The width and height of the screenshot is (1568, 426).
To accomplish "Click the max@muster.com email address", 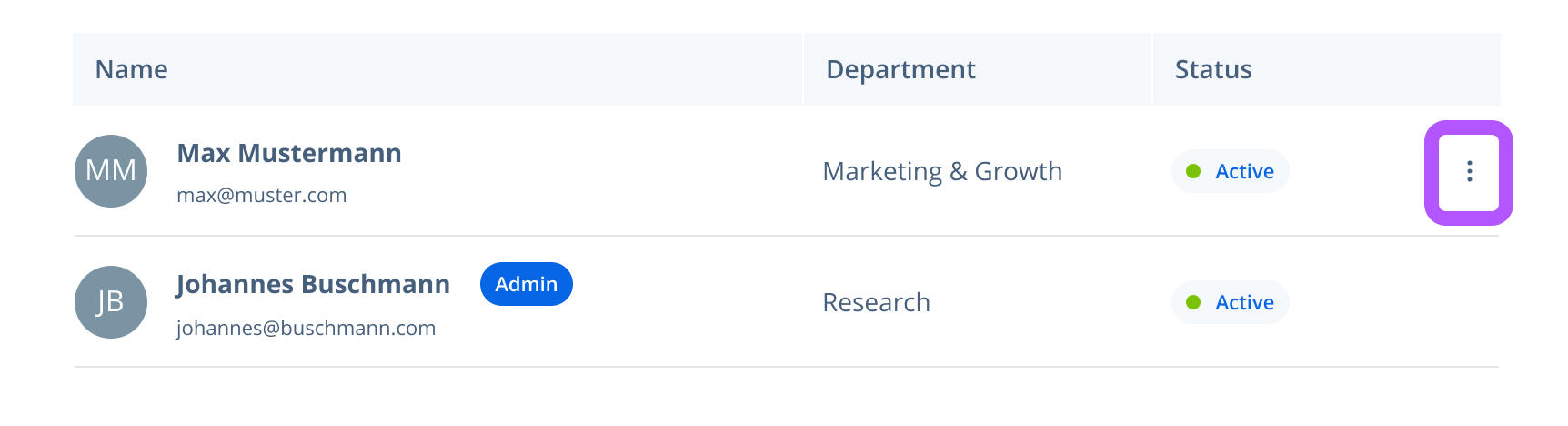I will pyautogui.click(x=262, y=195).
